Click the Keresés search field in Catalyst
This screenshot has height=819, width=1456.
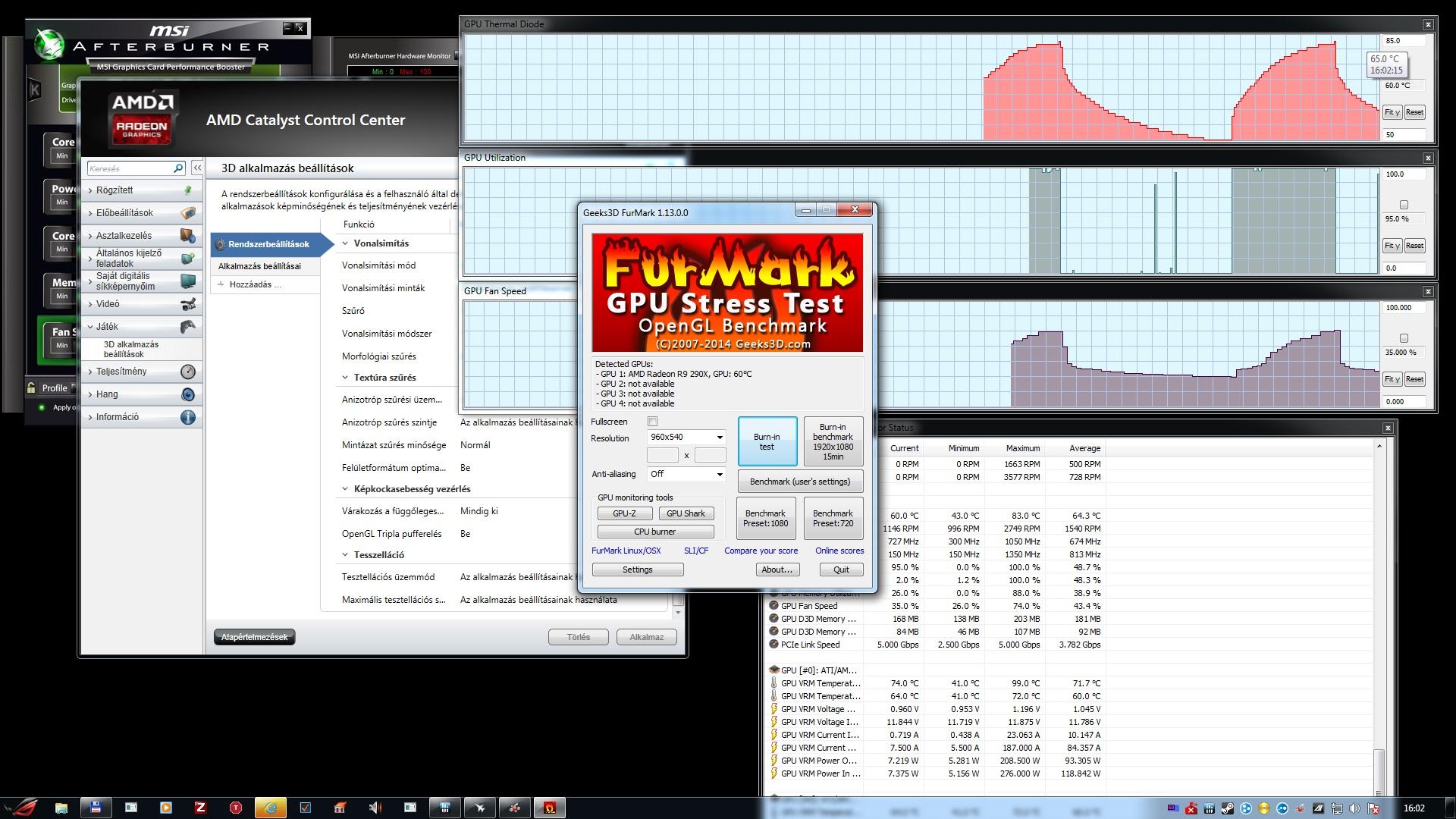pos(130,168)
